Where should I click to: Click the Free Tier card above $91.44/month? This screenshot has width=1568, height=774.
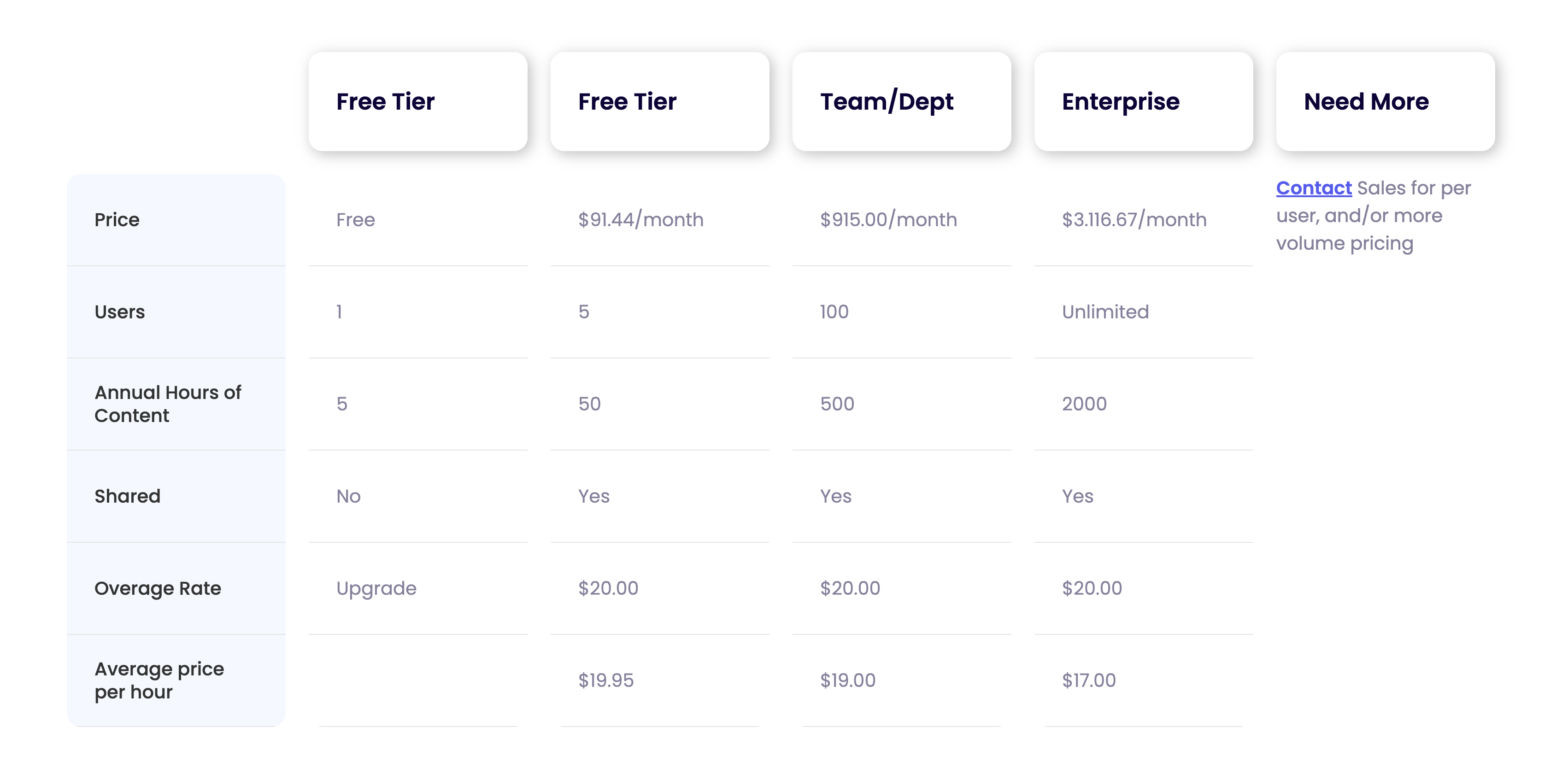[659, 102]
